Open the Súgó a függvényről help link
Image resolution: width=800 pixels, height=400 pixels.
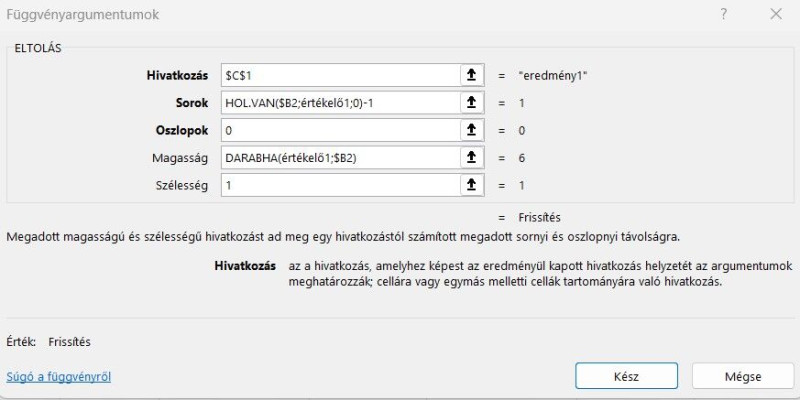point(59,377)
